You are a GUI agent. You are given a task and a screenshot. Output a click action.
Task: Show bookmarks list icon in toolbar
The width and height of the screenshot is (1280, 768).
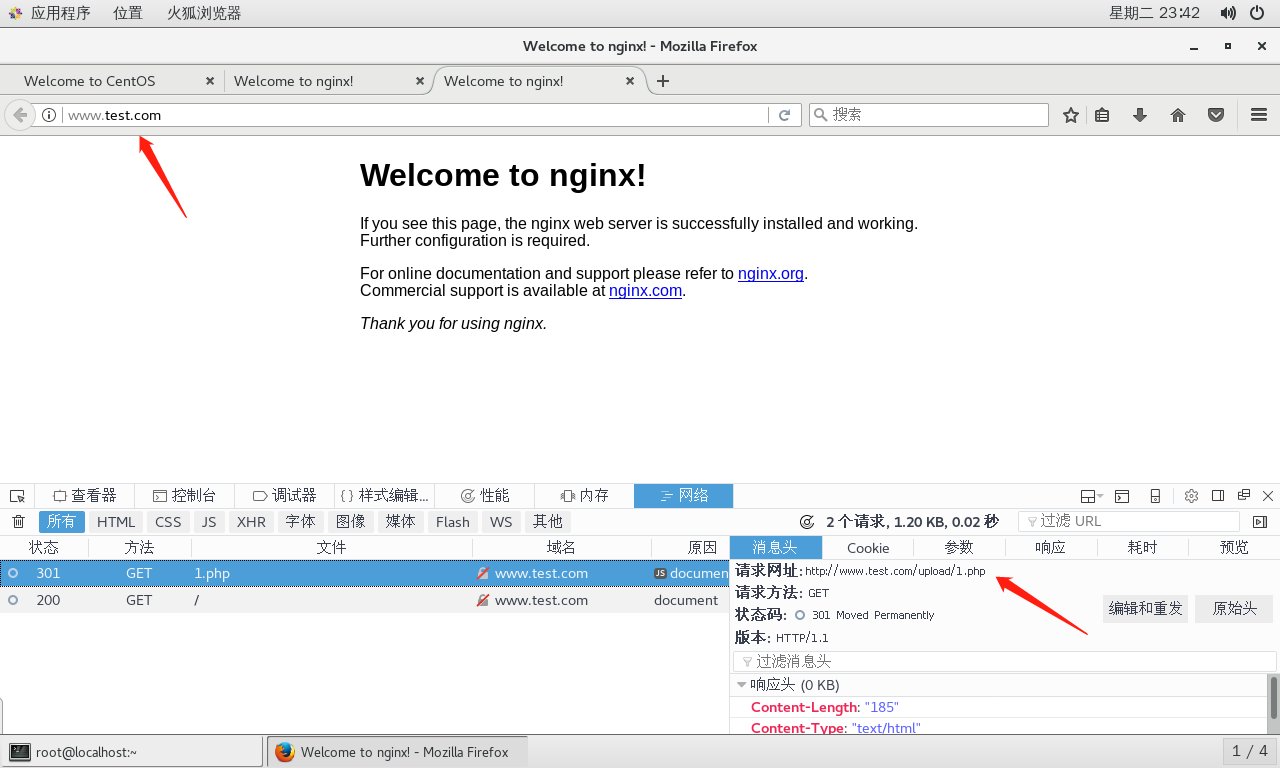click(x=1102, y=115)
